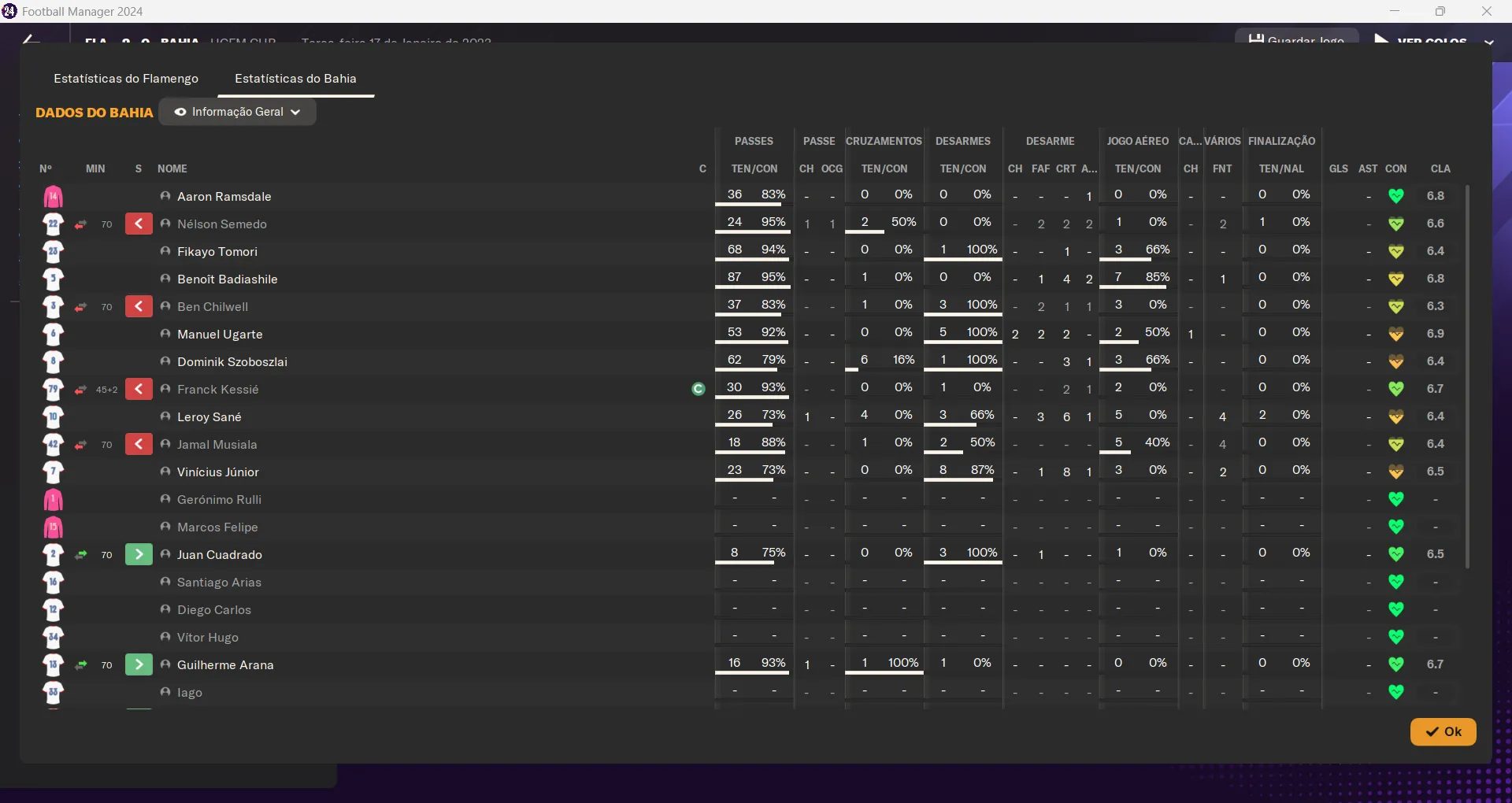The image size is (1512, 803).
Task: Sort by the MIN column header
Action: pyautogui.click(x=95, y=168)
